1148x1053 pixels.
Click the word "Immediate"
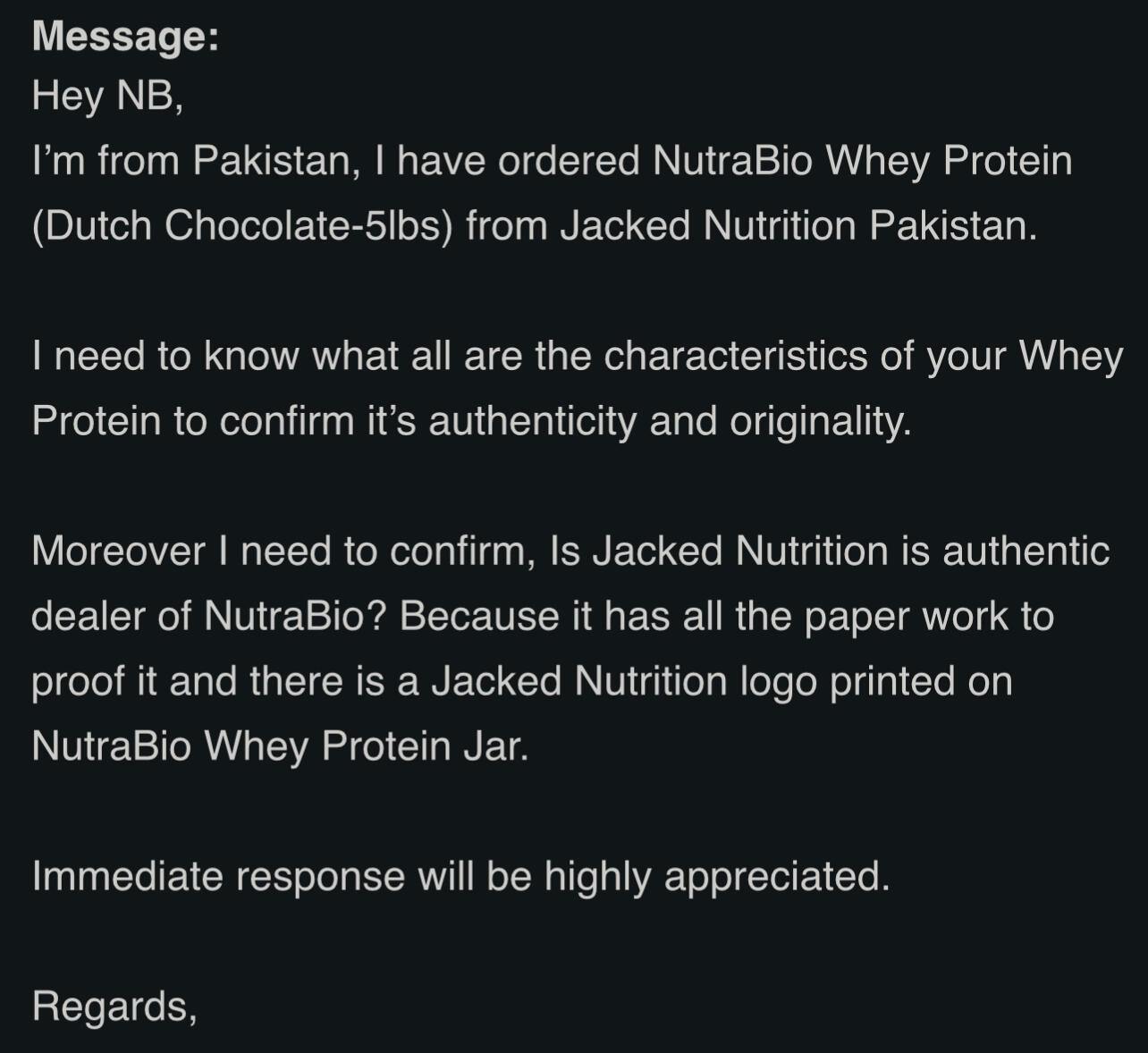(x=127, y=876)
